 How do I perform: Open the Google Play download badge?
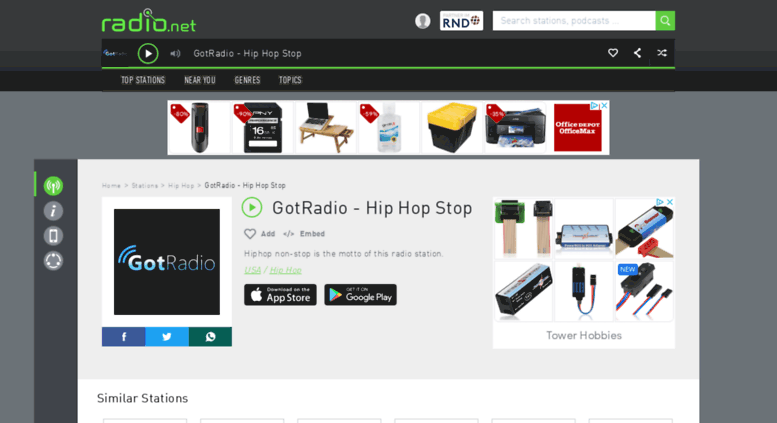click(x=360, y=295)
